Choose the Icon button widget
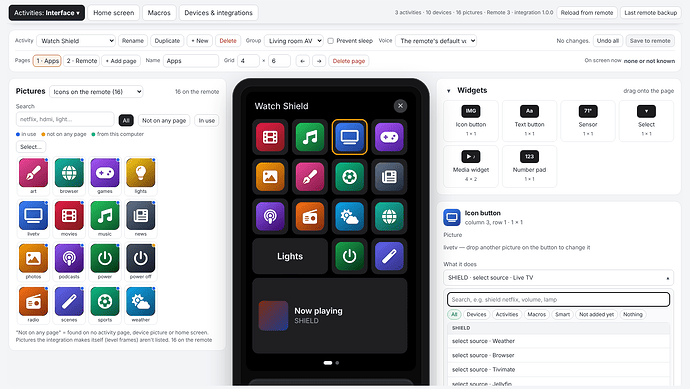The width and height of the screenshot is (690, 389). point(471,121)
